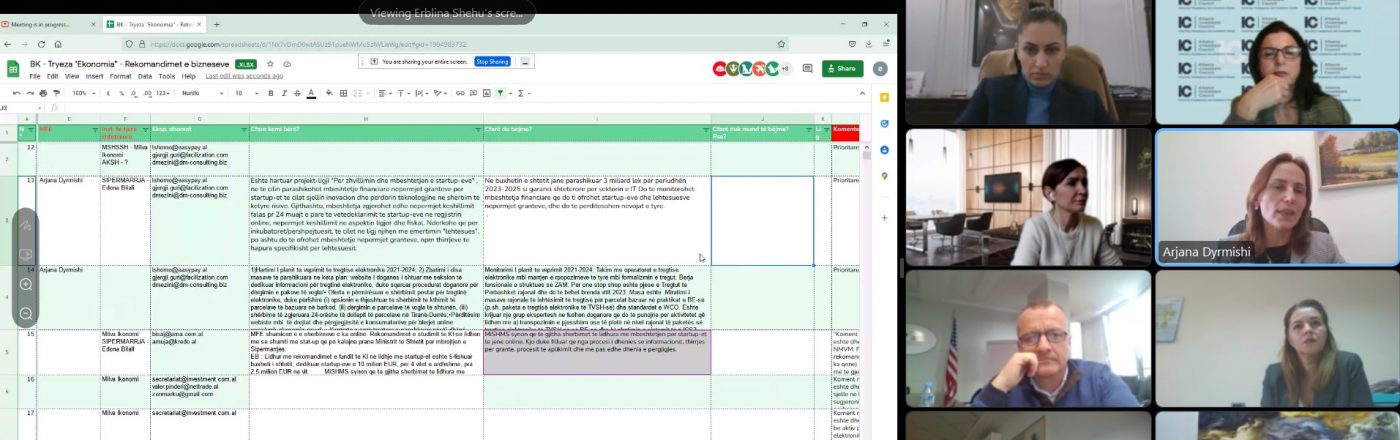Toggle the filter funnel in toolbar
This screenshot has height=440, width=1400.
tap(500, 93)
